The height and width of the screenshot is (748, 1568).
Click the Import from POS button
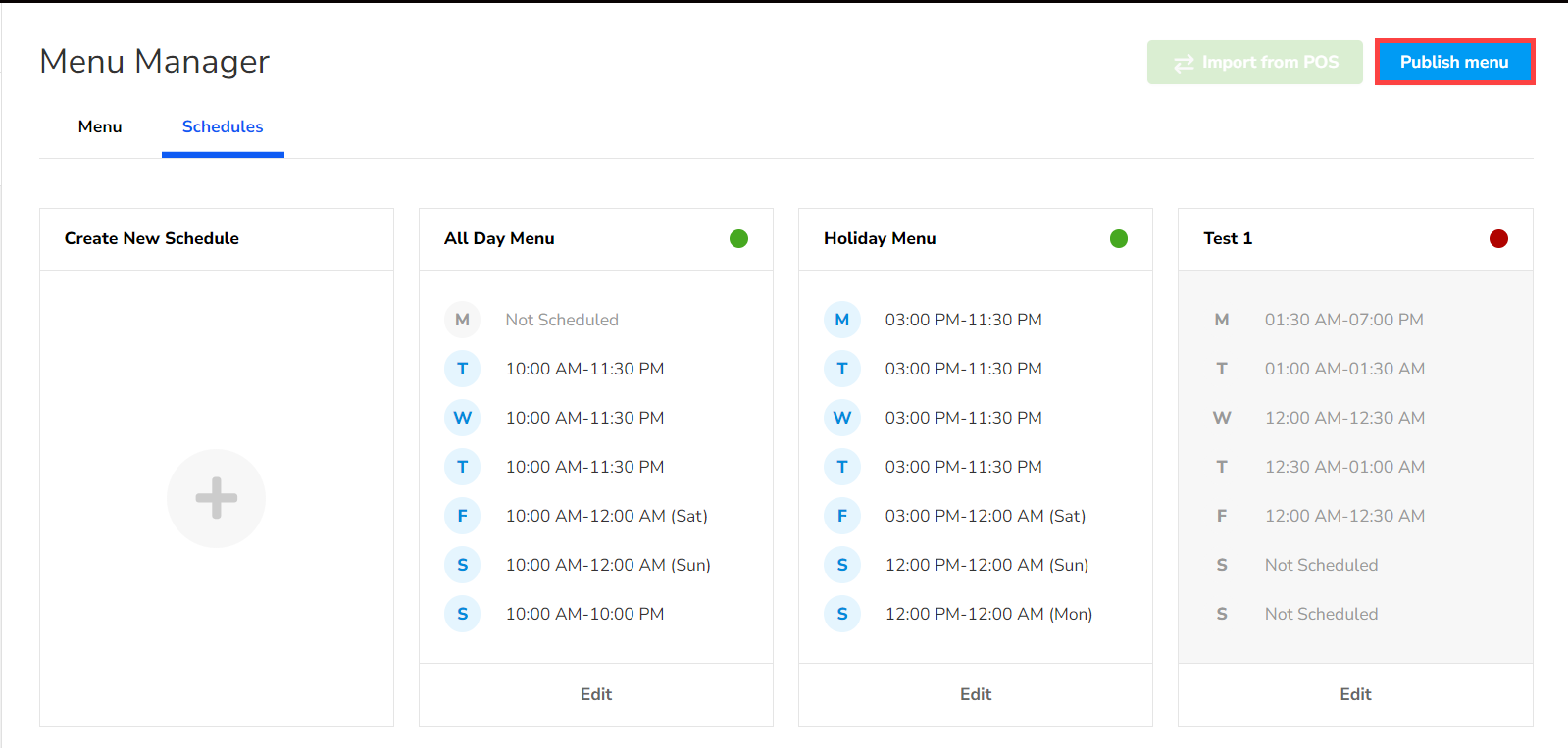click(x=1254, y=62)
